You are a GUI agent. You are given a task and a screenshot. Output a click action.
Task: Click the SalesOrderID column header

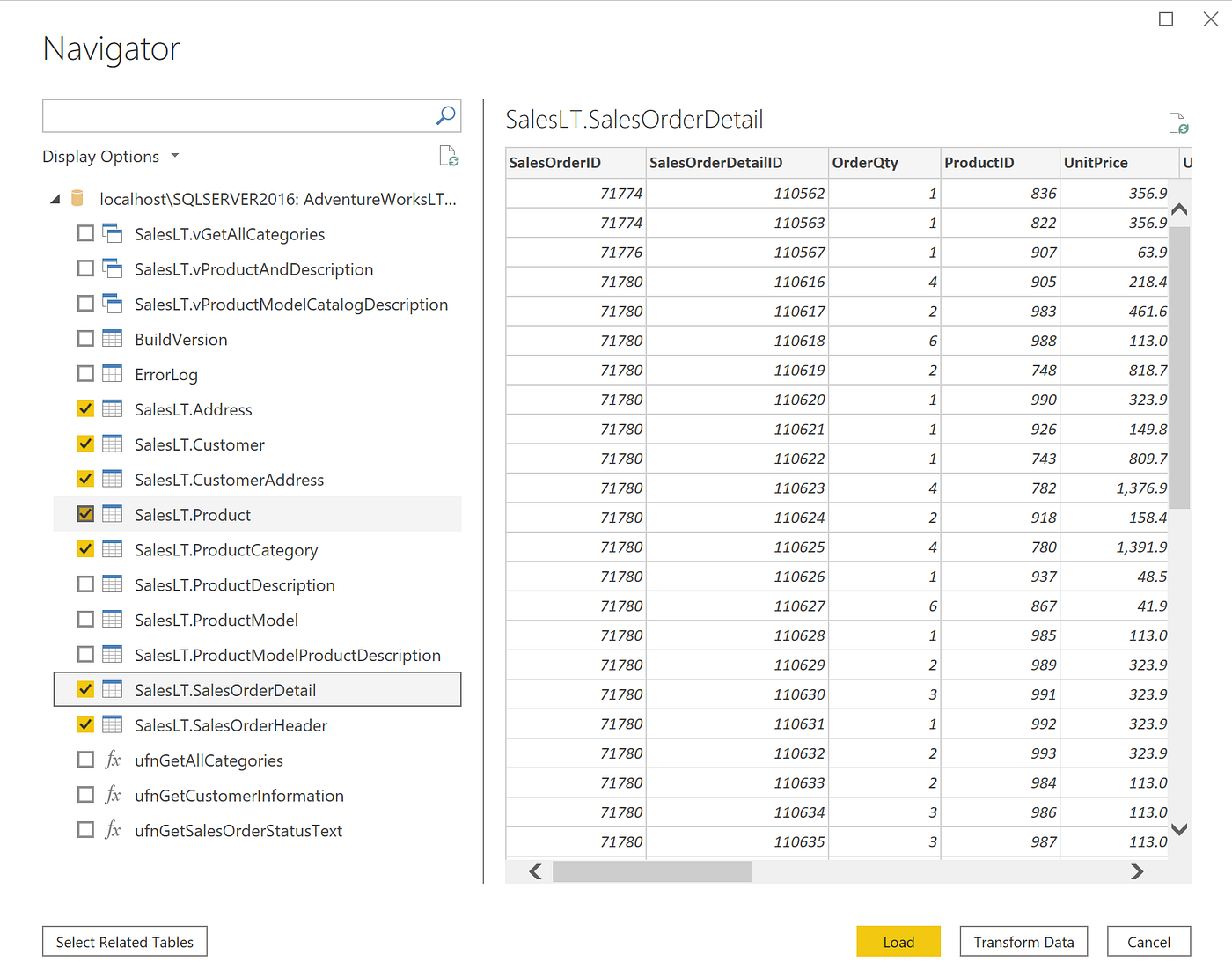tap(576, 163)
